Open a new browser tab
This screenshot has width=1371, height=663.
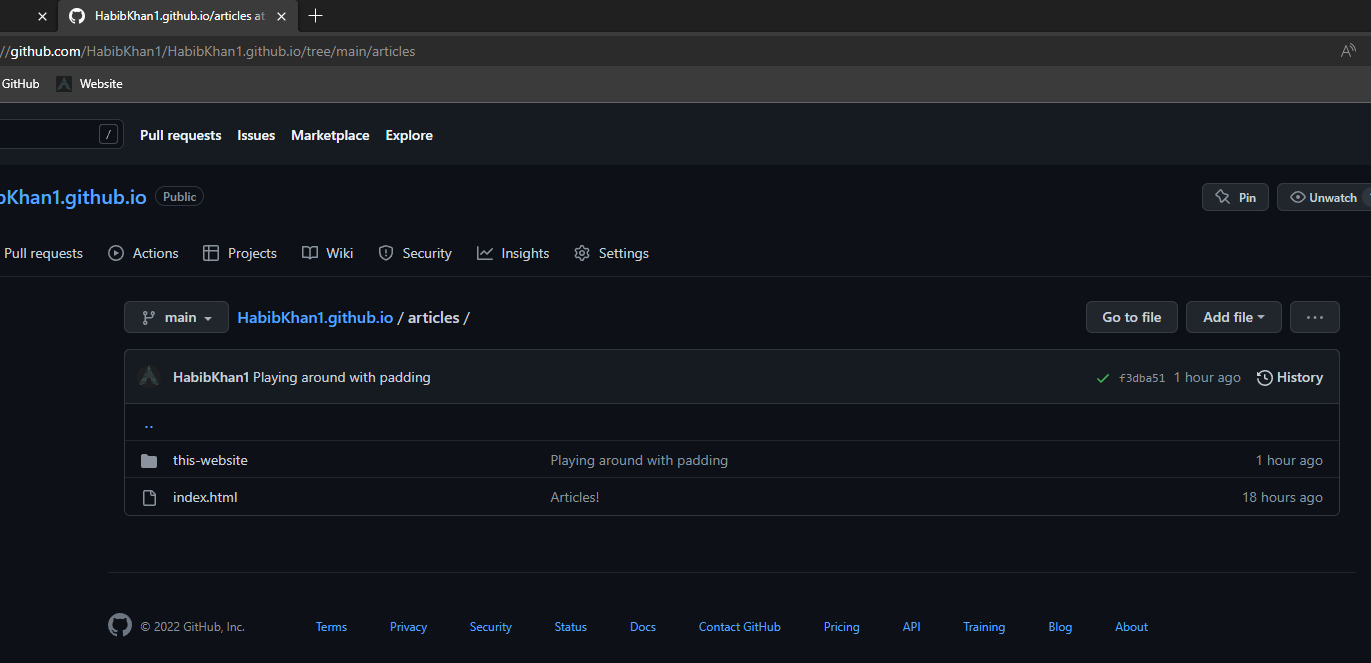pyautogui.click(x=316, y=16)
